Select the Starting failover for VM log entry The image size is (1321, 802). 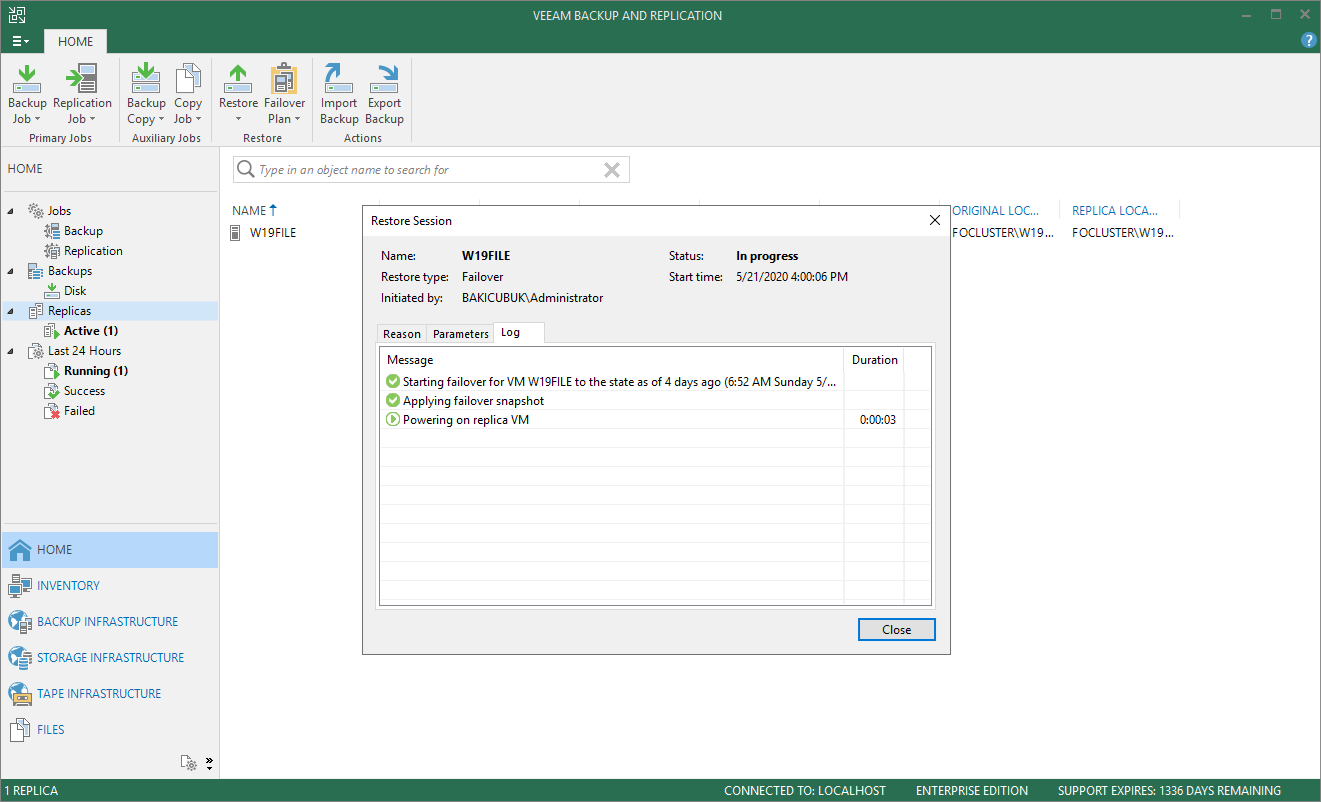[x=612, y=382]
